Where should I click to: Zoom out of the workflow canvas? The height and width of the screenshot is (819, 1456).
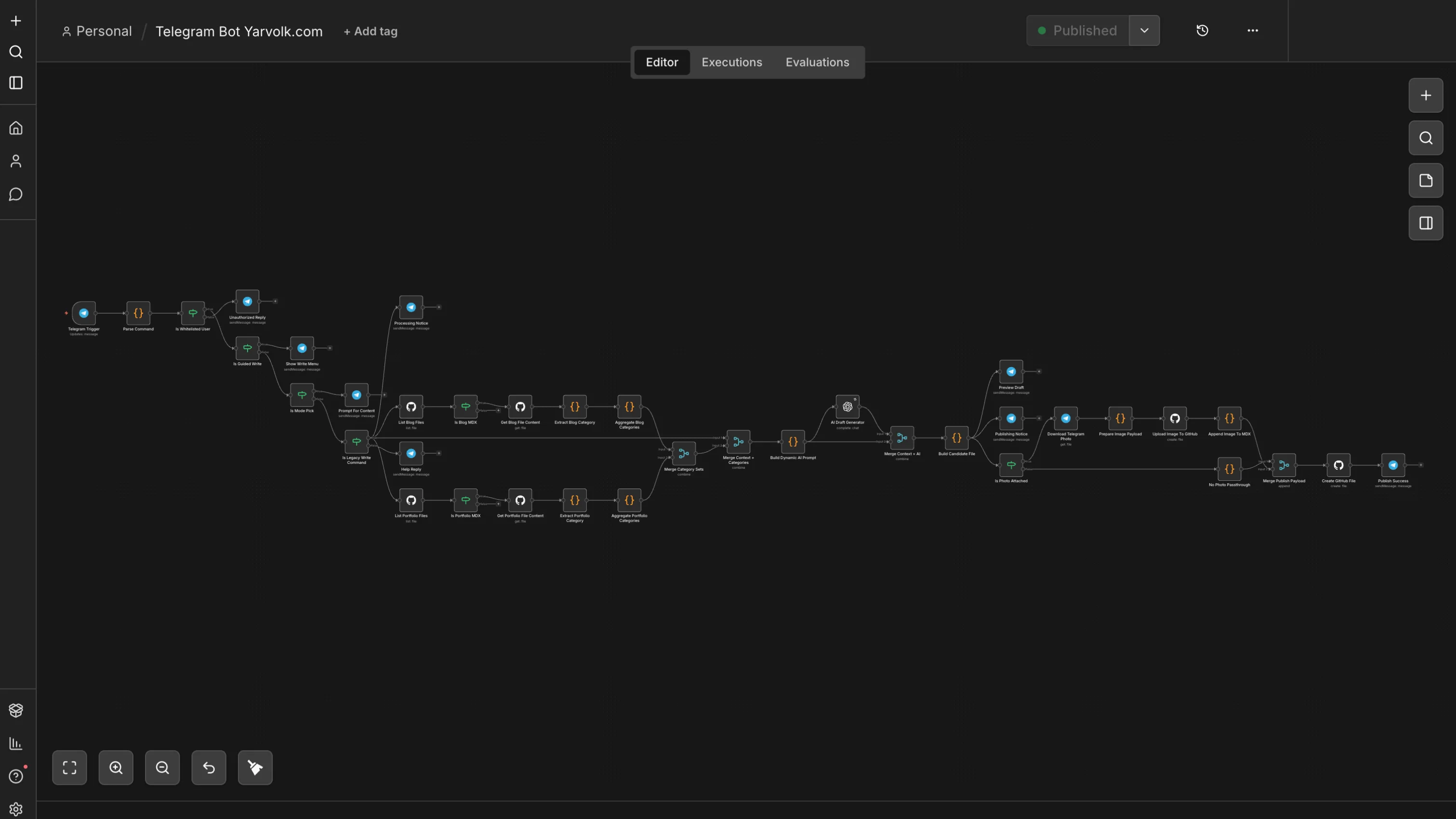162,767
